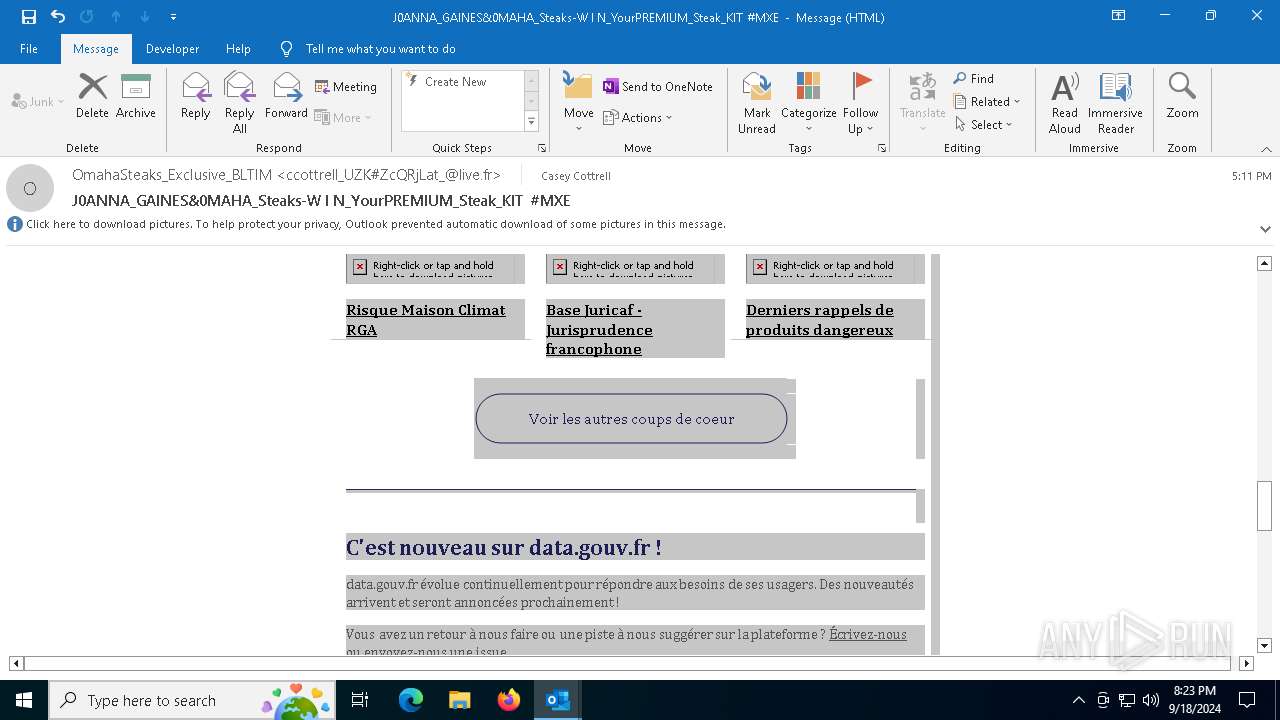Open the Windows Start menu
The image size is (1280, 720).
[x=24, y=700]
